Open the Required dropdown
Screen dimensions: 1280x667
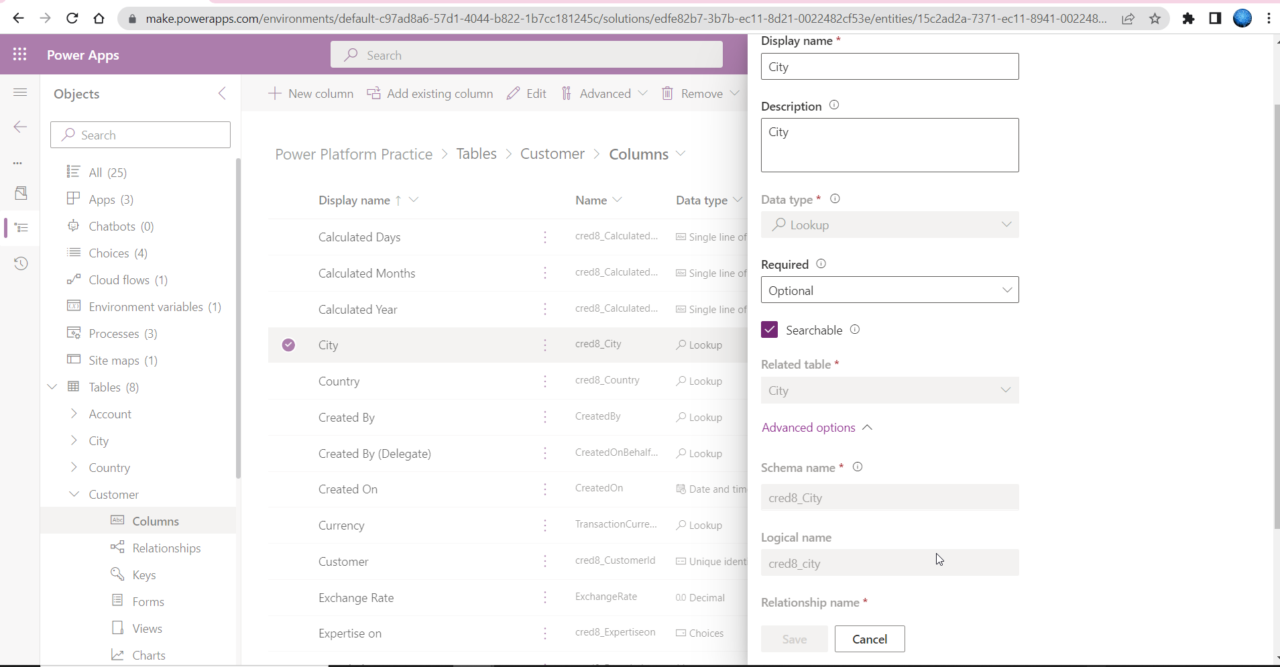889,290
